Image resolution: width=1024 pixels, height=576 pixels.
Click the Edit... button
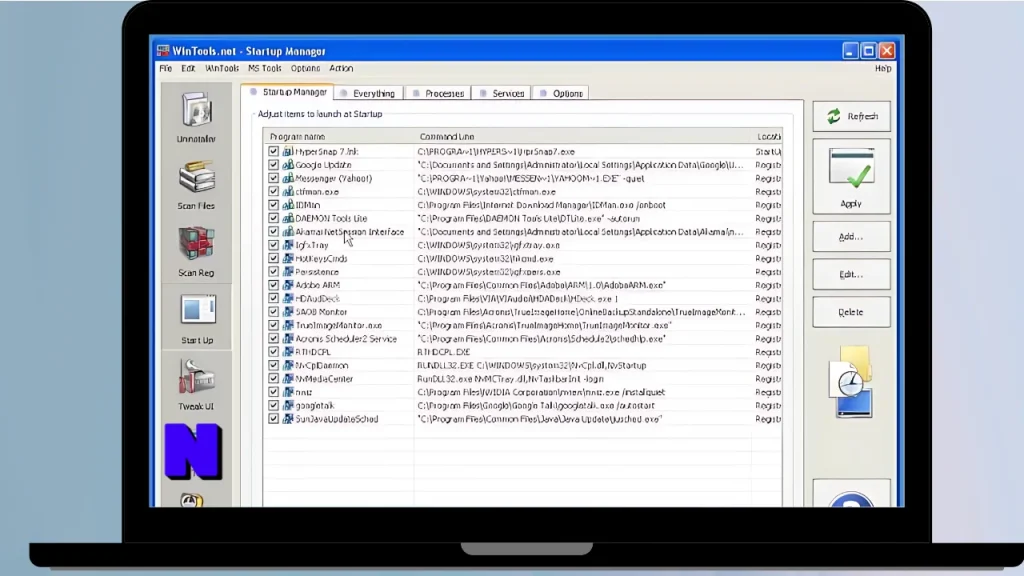tap(851, 274)
